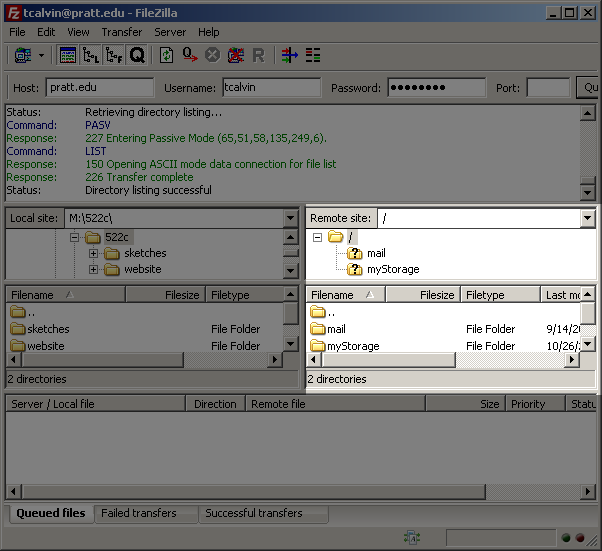Screen dimensions: 602x551
Task: Click the Process queue icon
Action: 190,55
